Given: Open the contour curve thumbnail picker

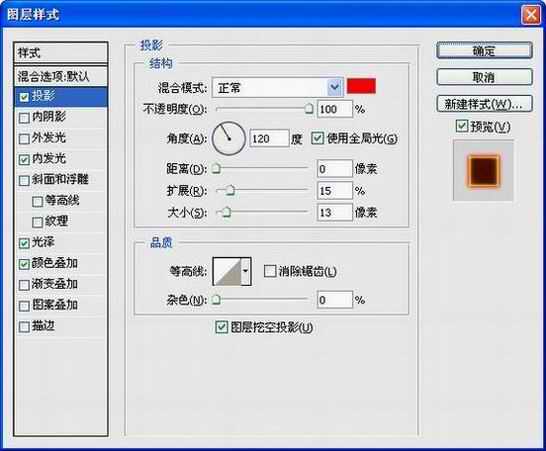Looking at the screenshot, I should [x=227, y=272].
